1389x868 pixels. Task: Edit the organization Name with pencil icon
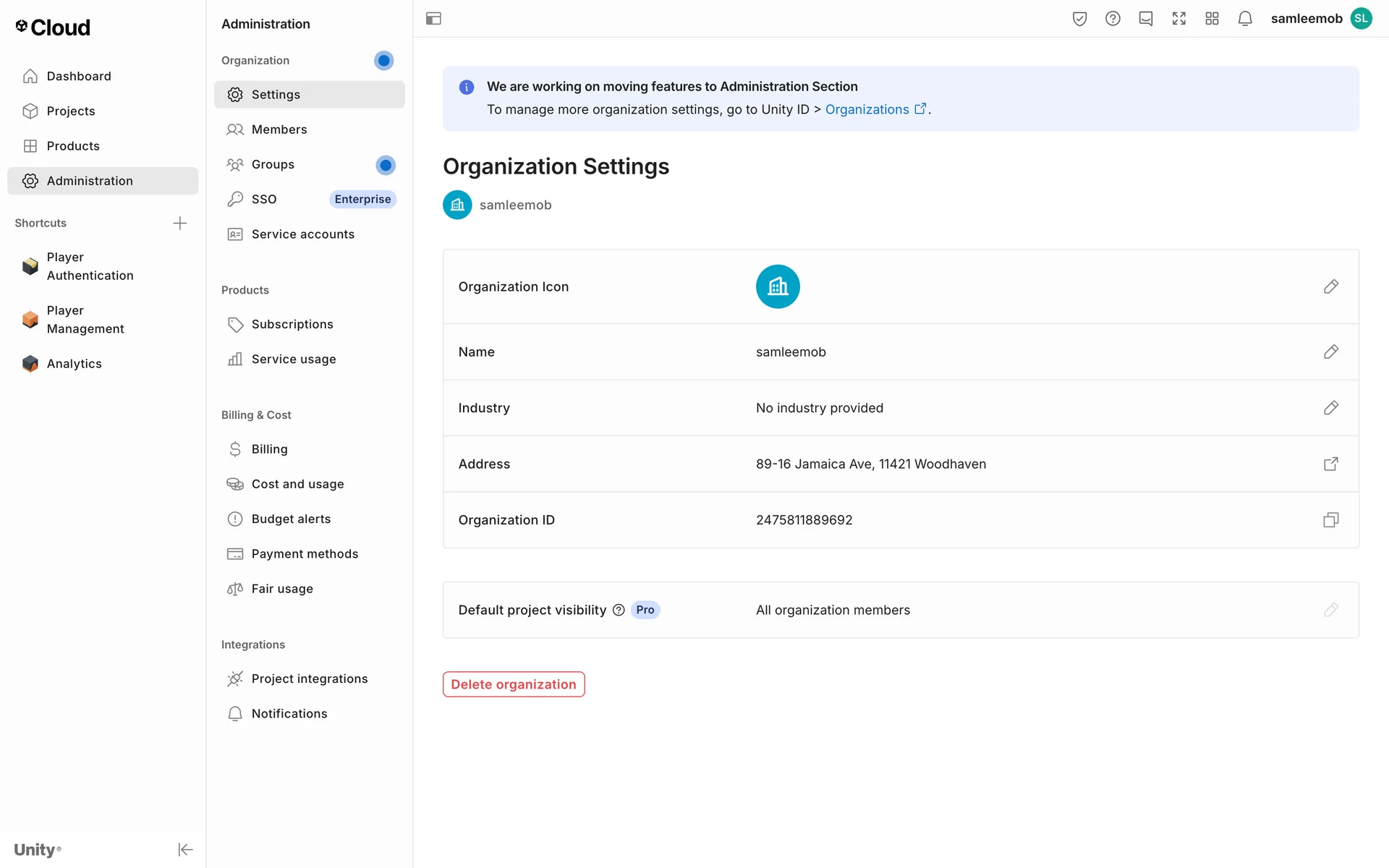(x=1330, y=352)
